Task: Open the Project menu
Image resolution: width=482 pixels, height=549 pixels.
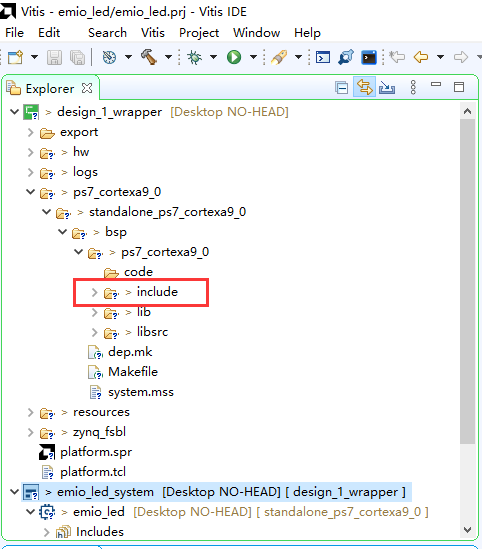Action: 199,33
